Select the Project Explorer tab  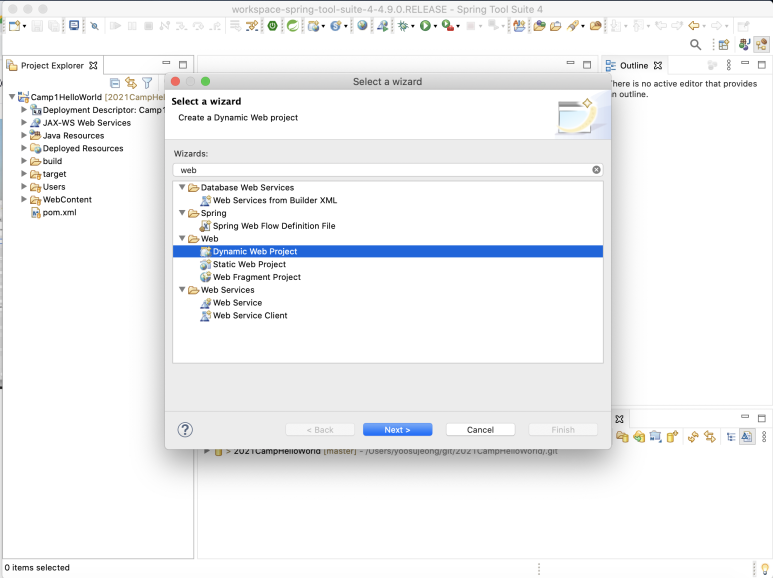[x=52, y=66]
